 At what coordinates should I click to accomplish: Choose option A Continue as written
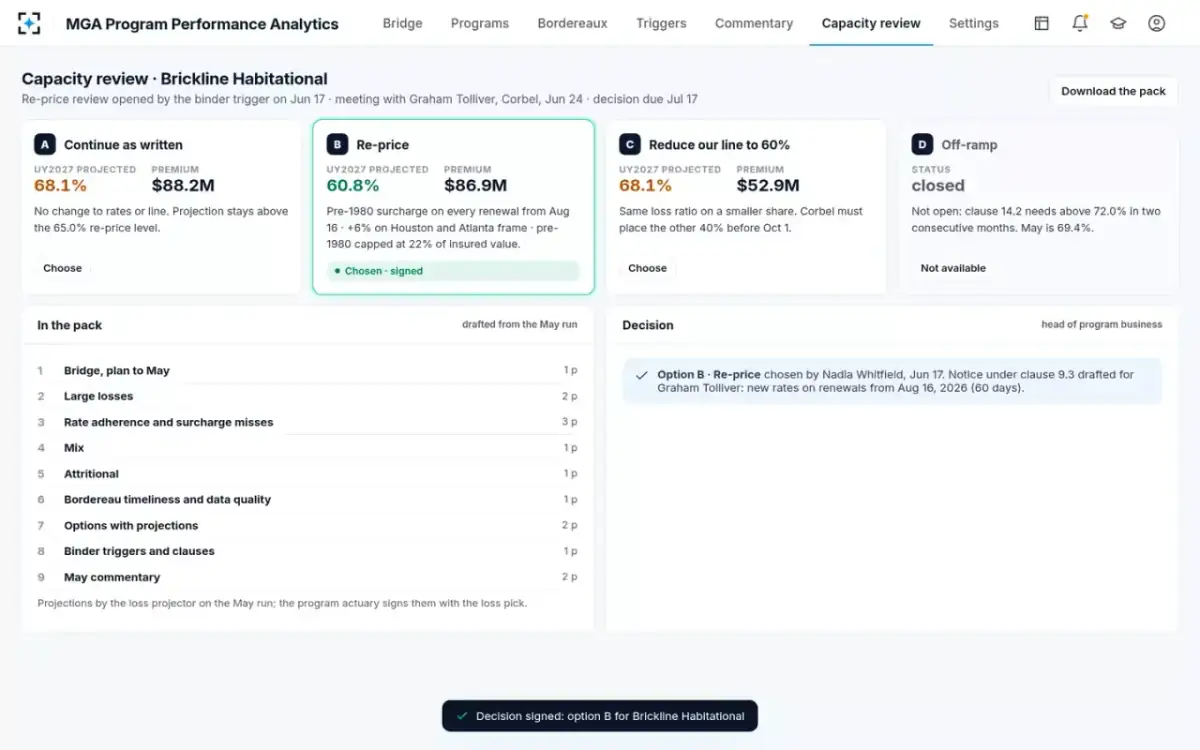(x=62, y=268)
